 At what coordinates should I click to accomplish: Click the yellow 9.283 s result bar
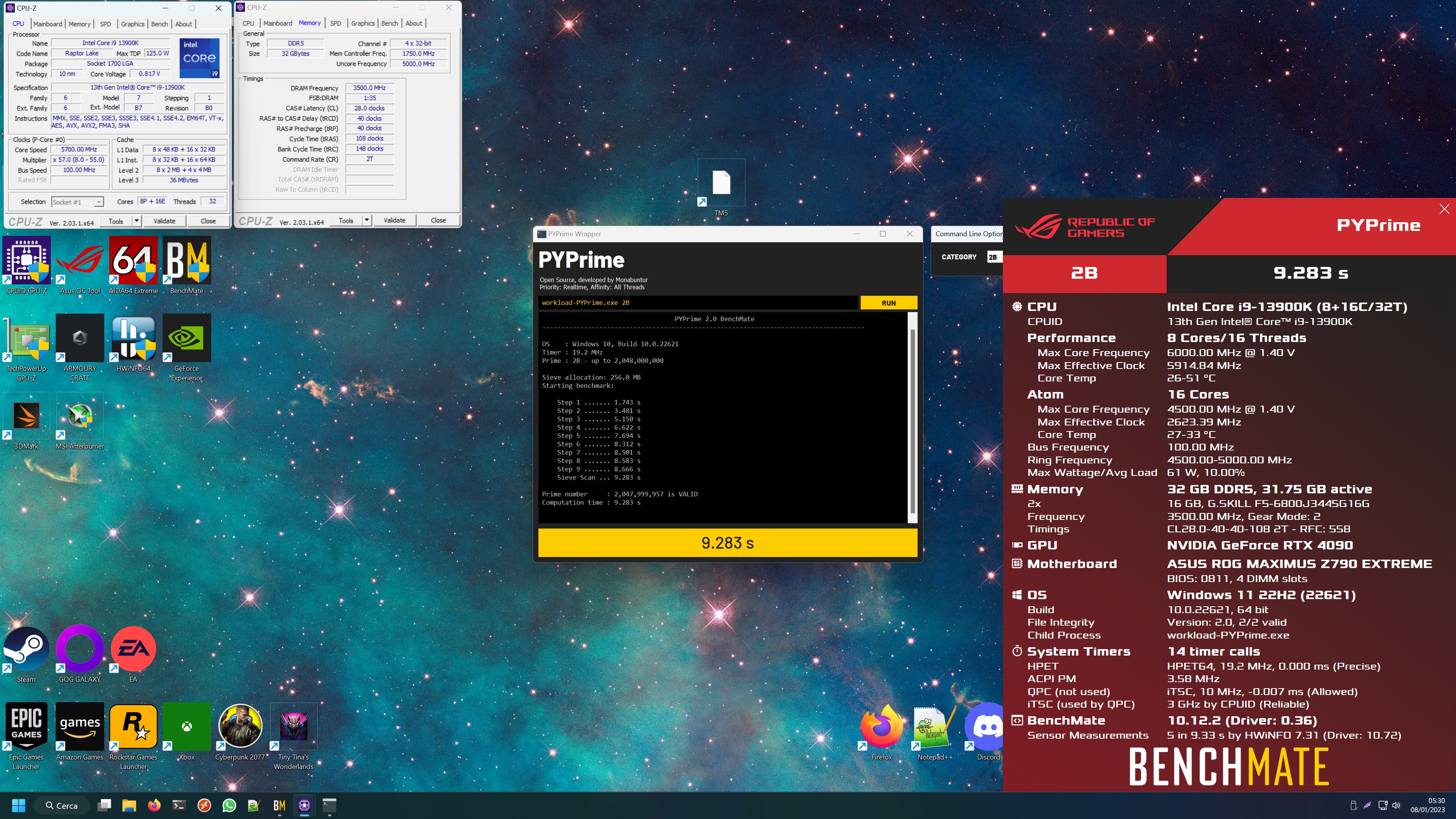click(728, 543)
